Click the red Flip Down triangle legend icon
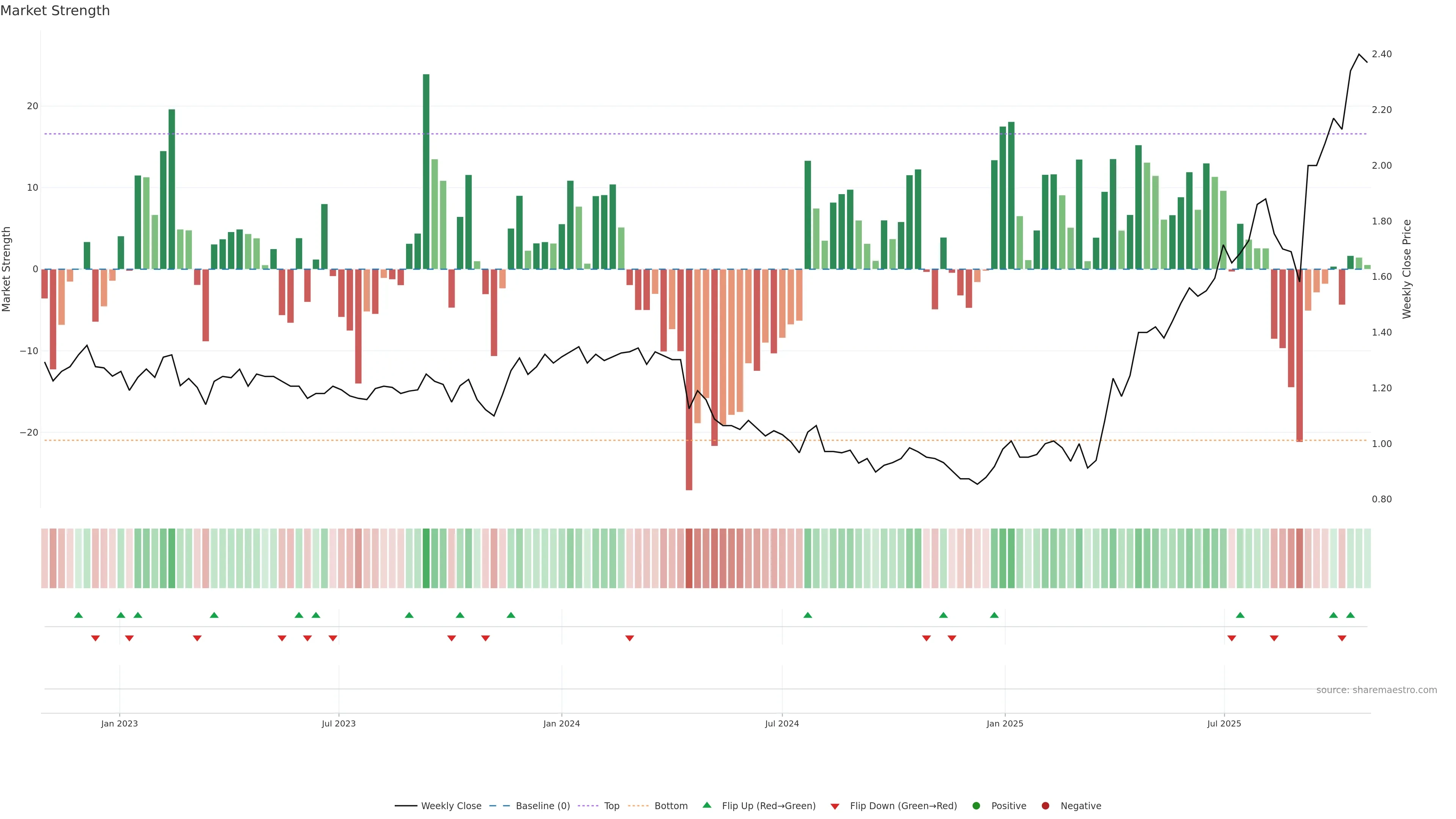Viewport: 1456px width, 819px height. click(835, 806)
